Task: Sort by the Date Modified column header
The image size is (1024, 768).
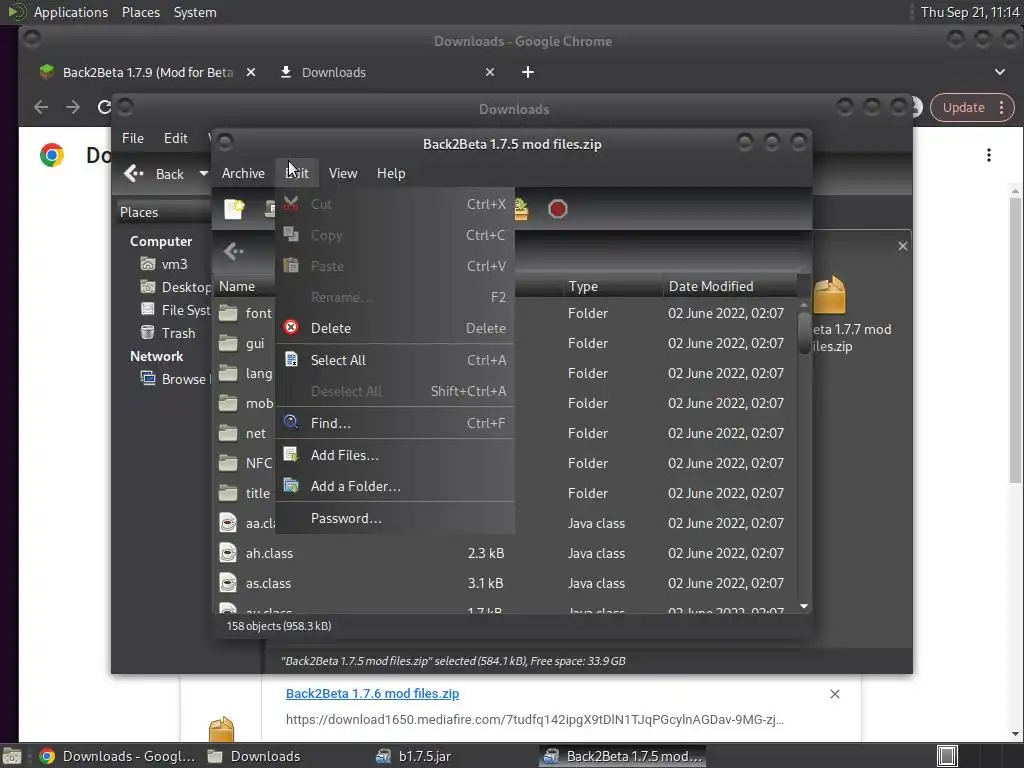Action: click(730, 286)
